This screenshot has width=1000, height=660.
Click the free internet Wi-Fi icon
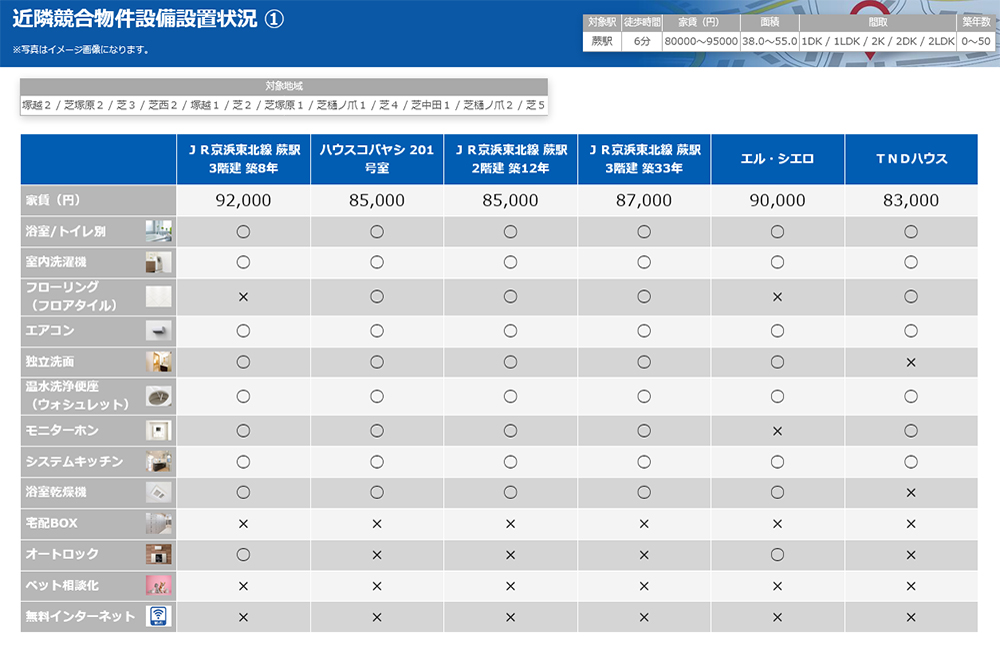point(158,616)
